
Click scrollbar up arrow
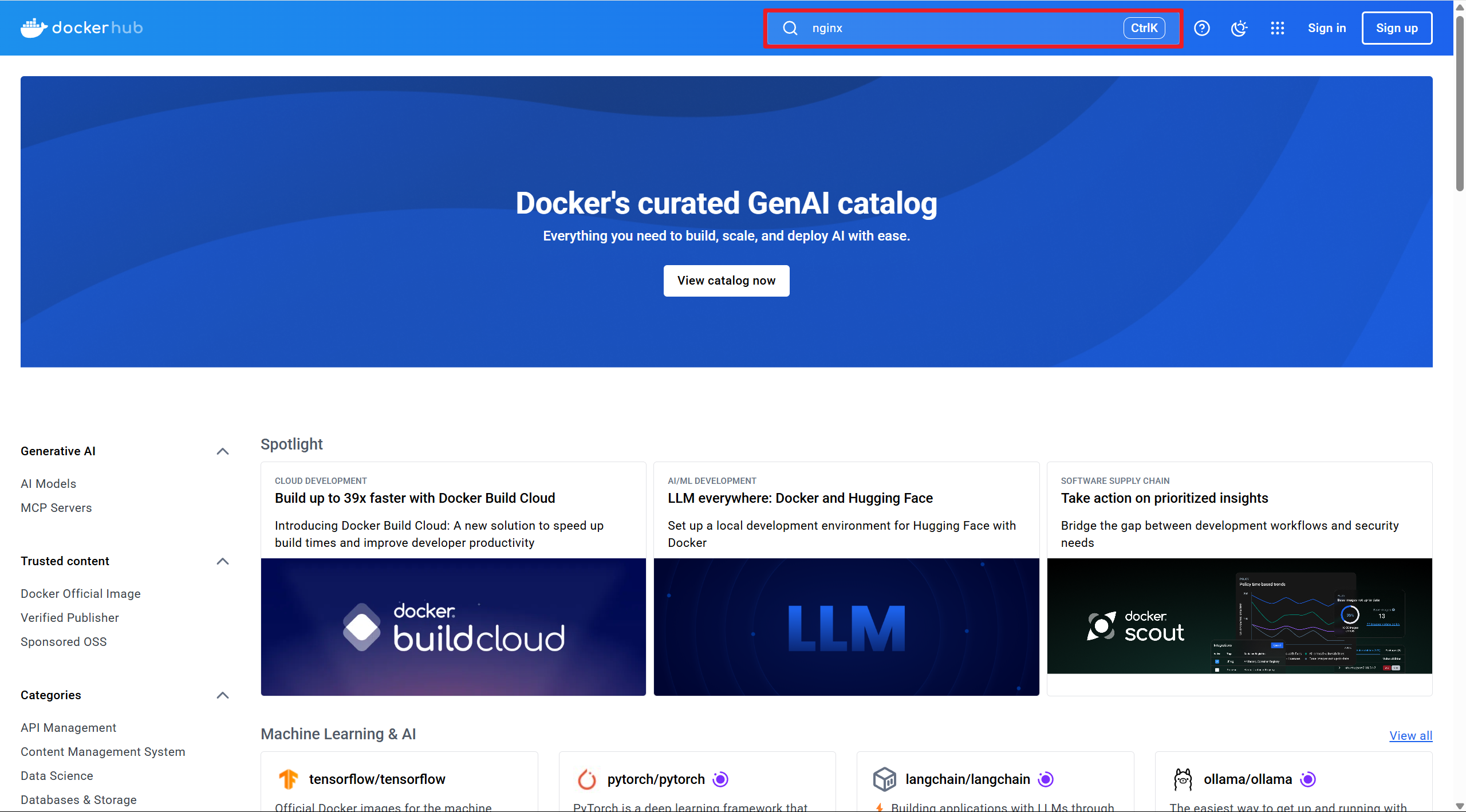[x=1460, y=6]
